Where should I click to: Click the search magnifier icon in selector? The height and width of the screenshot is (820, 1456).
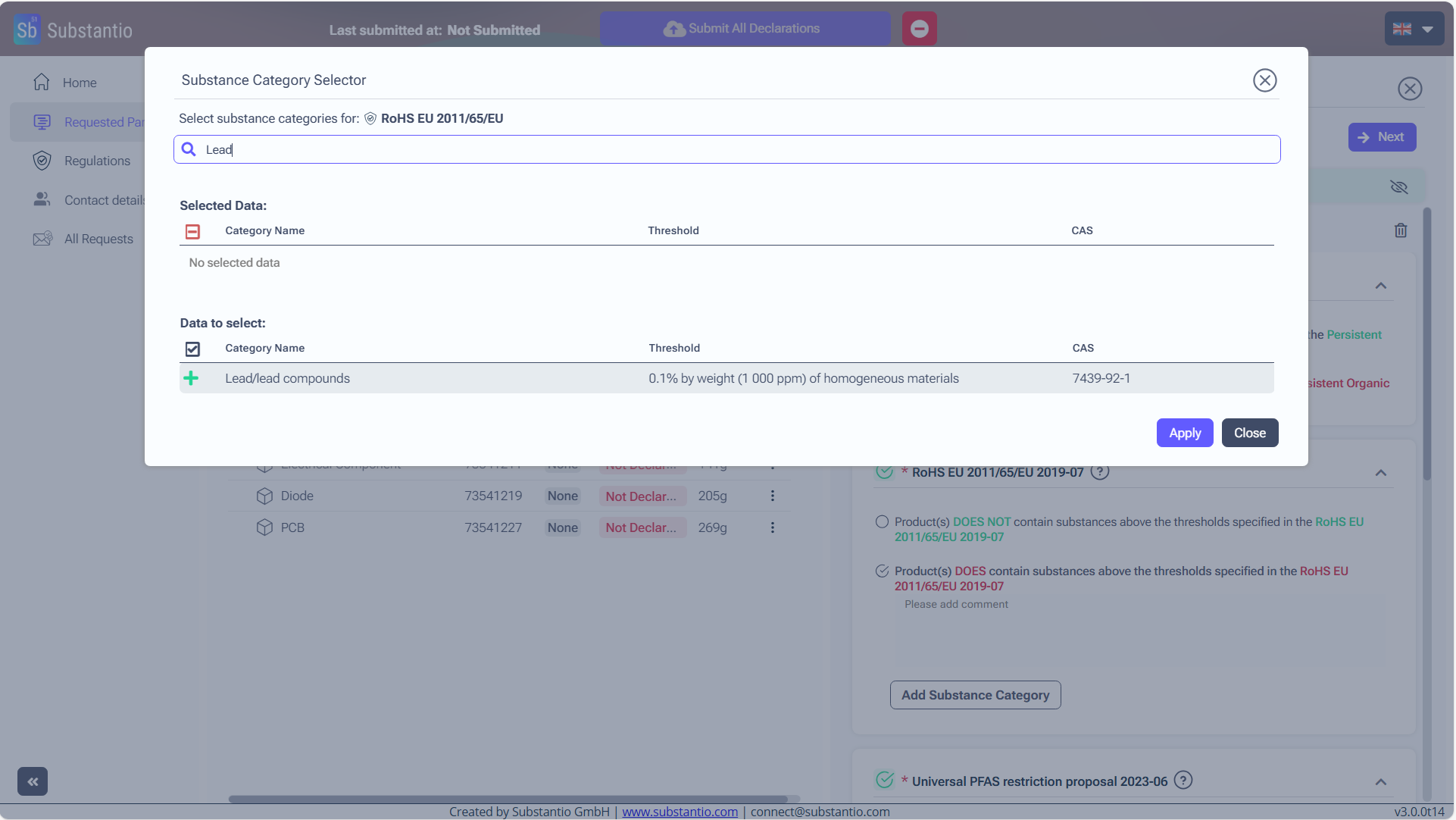click(x=189, y=149)
